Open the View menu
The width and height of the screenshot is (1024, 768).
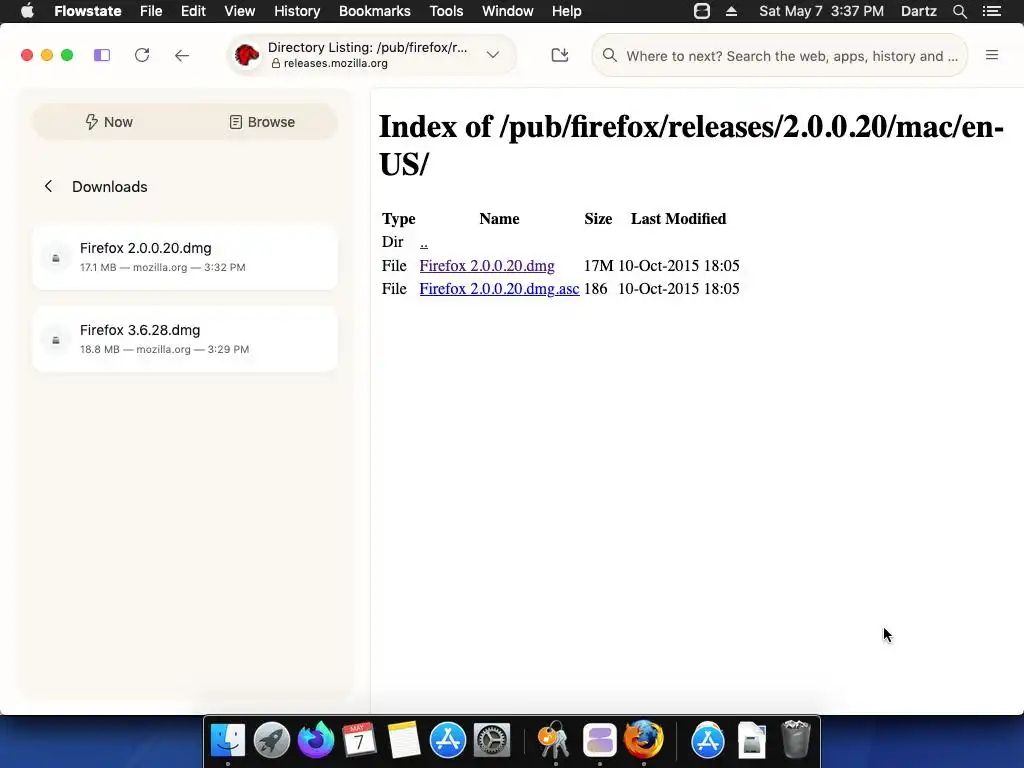click(240, 11)
